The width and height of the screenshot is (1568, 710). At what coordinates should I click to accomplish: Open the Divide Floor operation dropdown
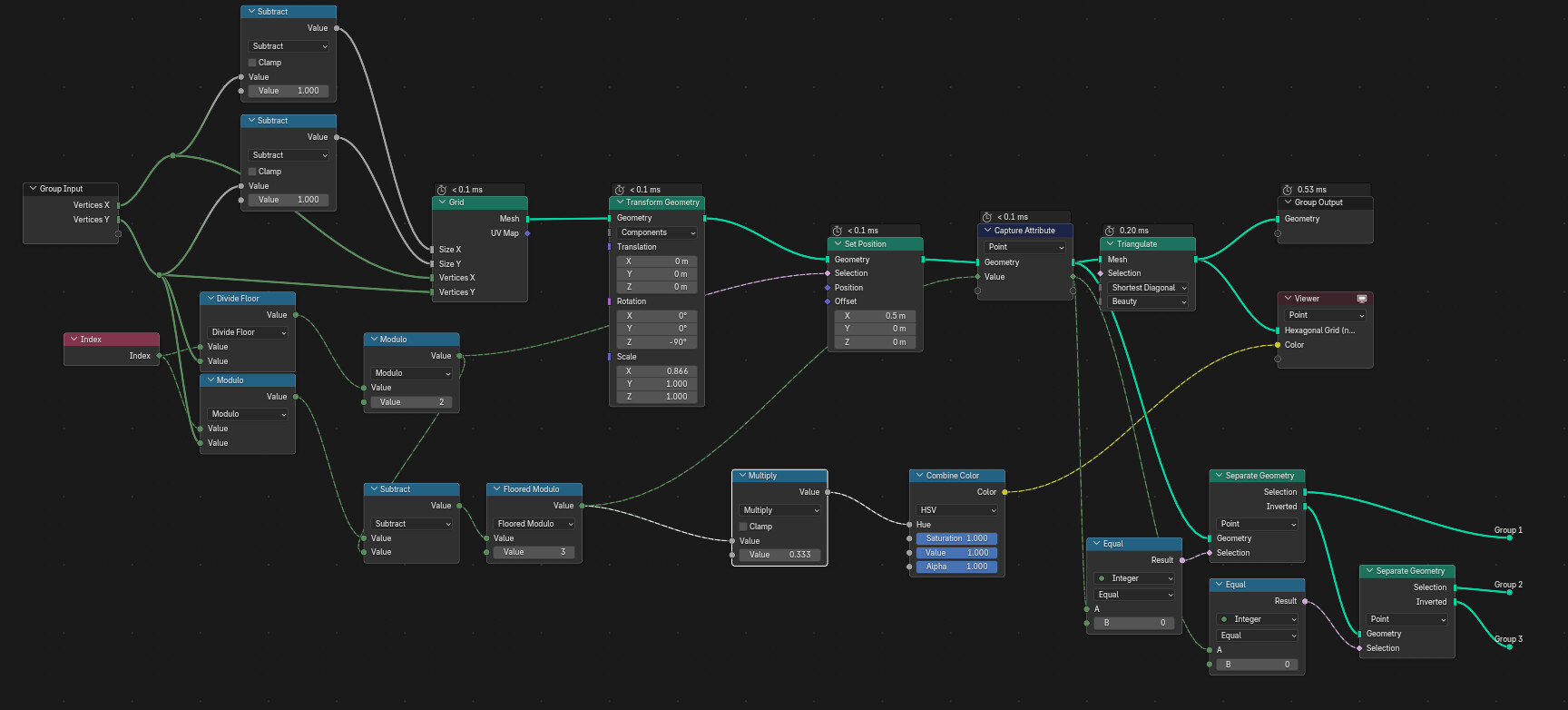pyautogui.click(x=248, y=332)
